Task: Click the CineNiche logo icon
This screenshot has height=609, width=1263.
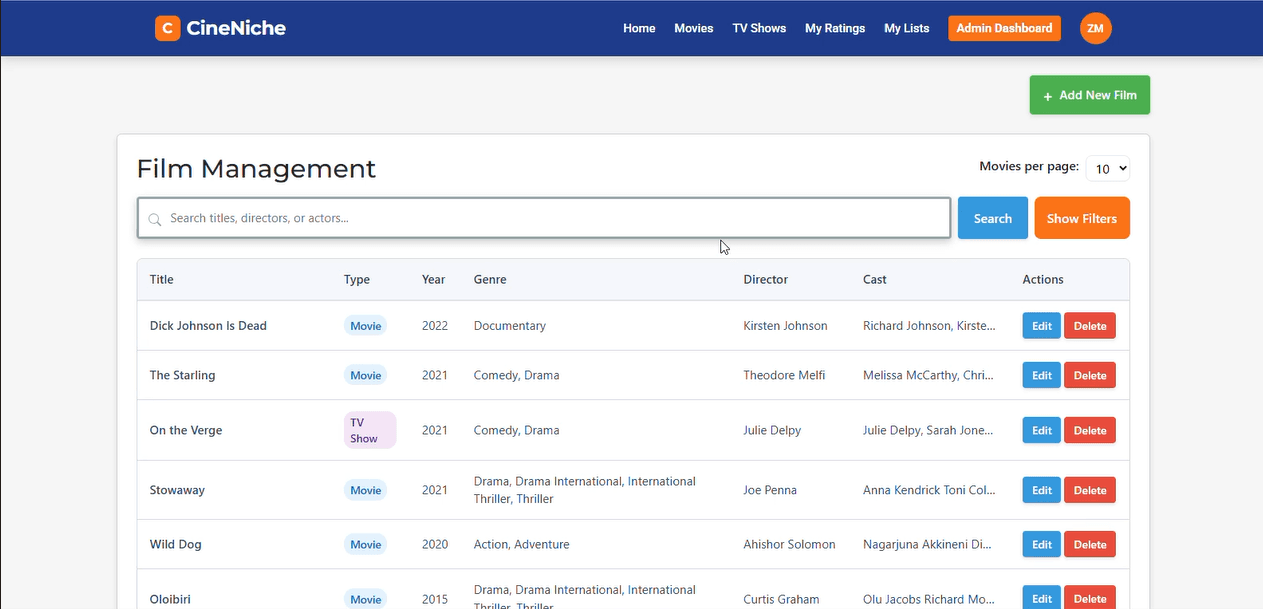Action: [x=167, y=28]
